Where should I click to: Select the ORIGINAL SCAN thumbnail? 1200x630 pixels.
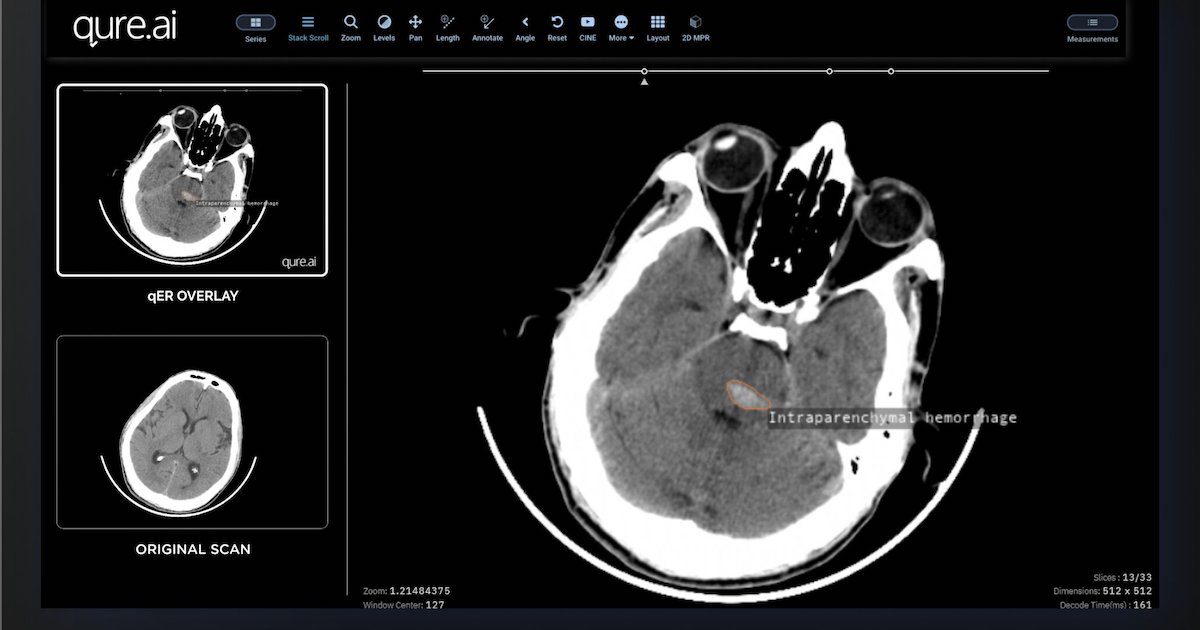(192, 430)
